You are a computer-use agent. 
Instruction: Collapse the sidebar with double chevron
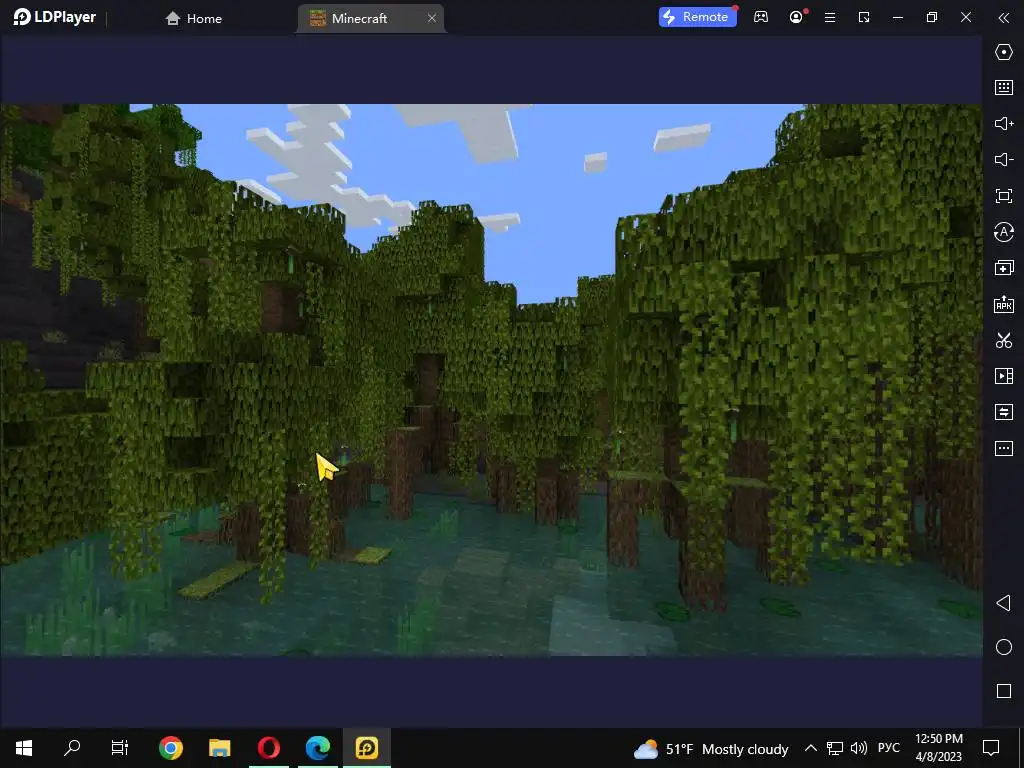tap(1004, 18)
